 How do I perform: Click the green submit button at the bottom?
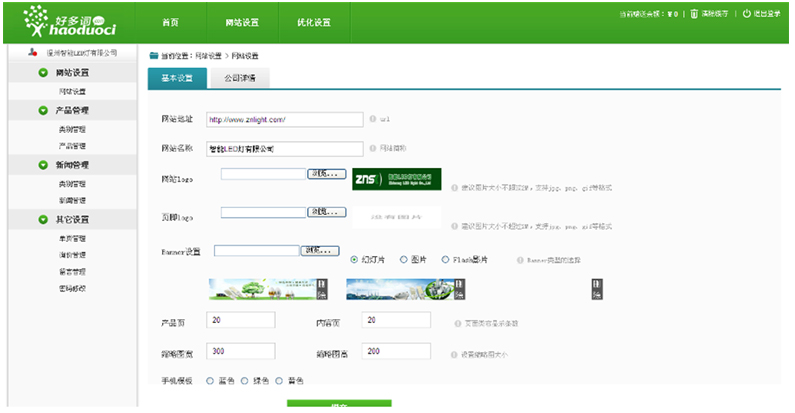tap(339, 405)
